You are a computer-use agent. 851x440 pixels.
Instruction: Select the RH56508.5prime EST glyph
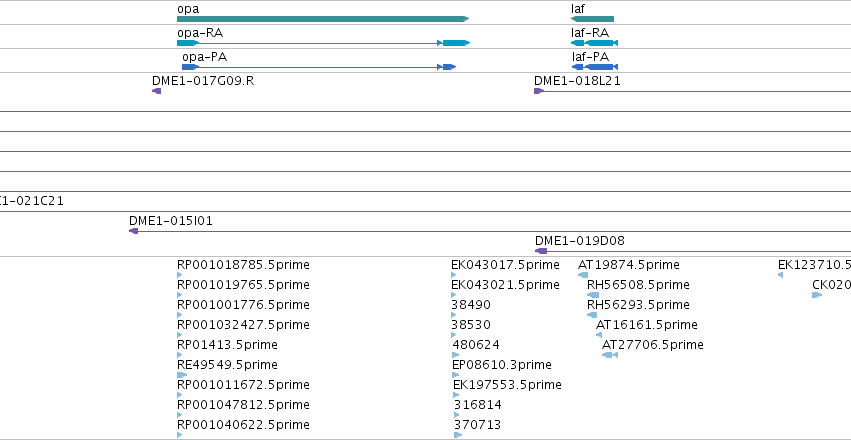(x=593, y=295)
